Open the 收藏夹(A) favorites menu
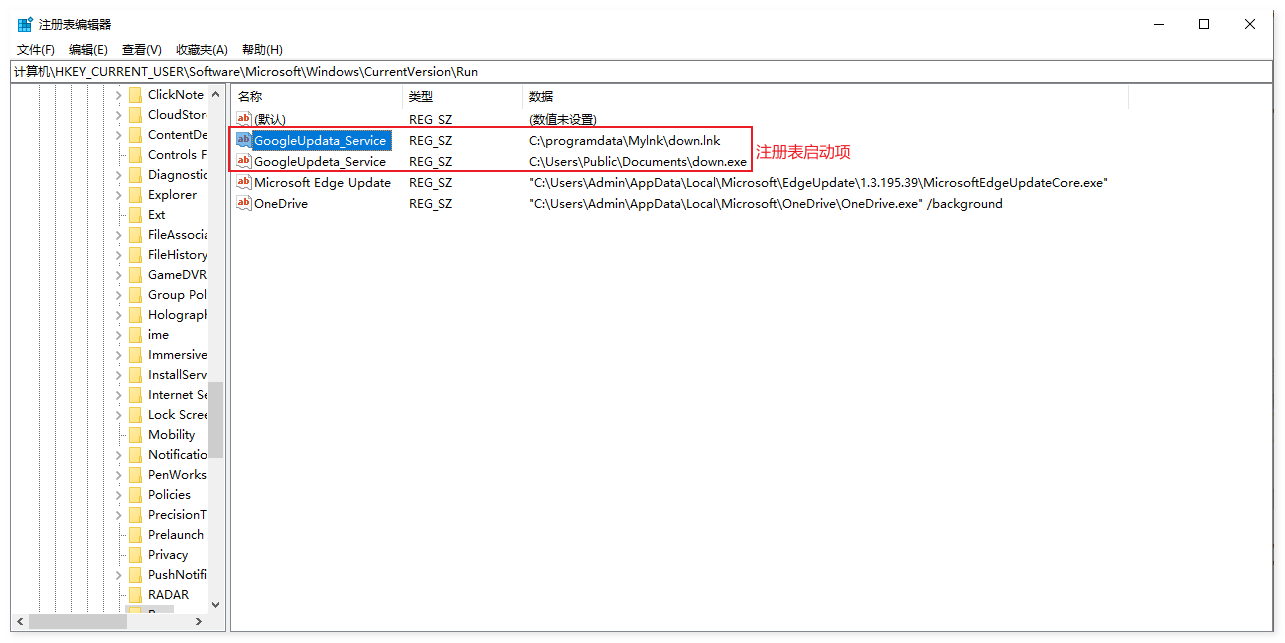The height and width of the screenshot is (643, 1285). [x=201, y=49]
